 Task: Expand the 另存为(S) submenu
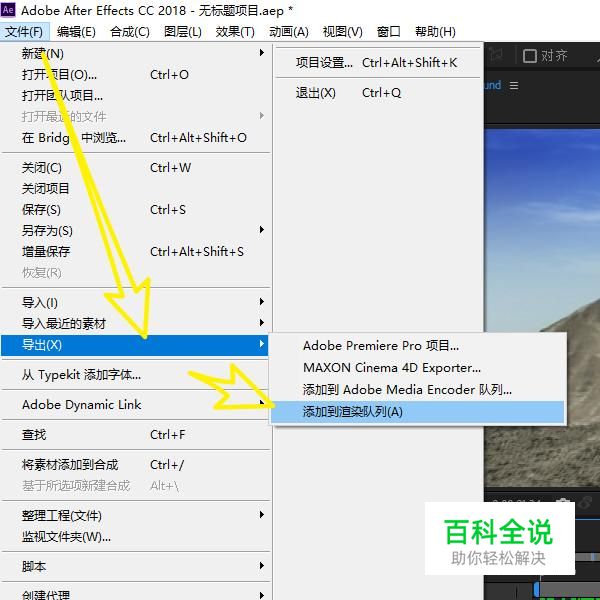(136, 231)
